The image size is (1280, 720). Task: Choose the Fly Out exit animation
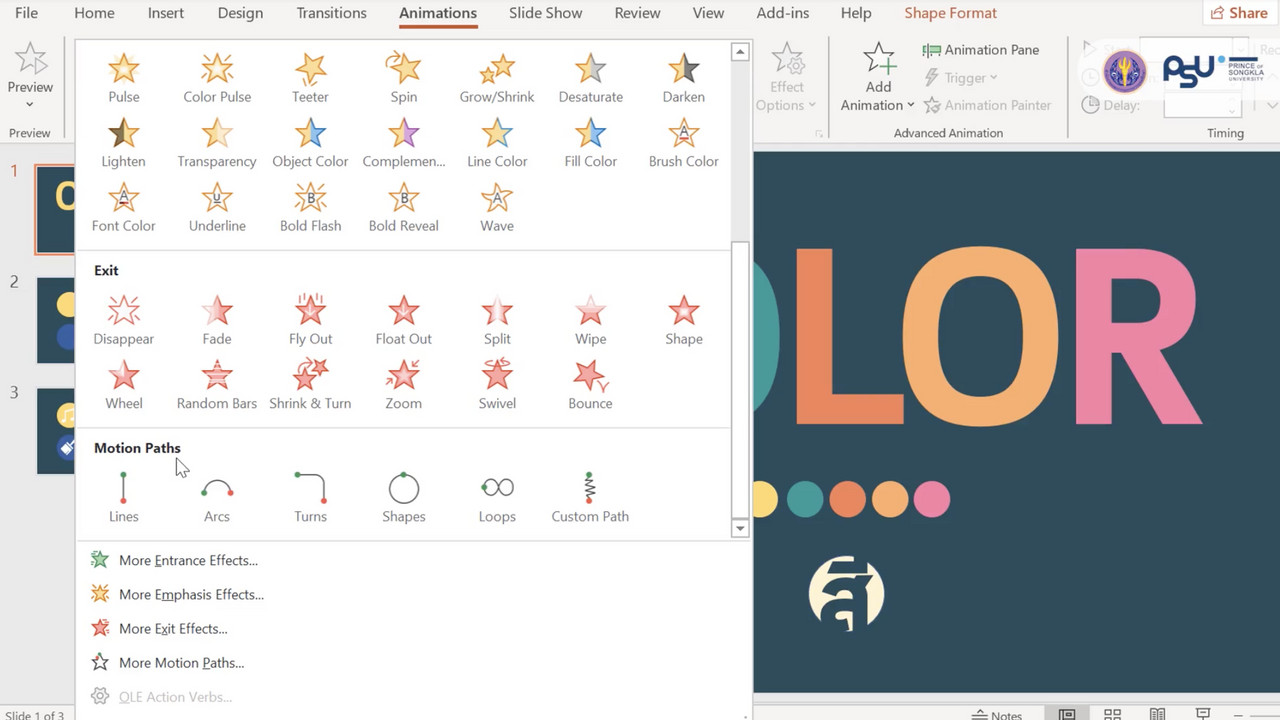310,320
